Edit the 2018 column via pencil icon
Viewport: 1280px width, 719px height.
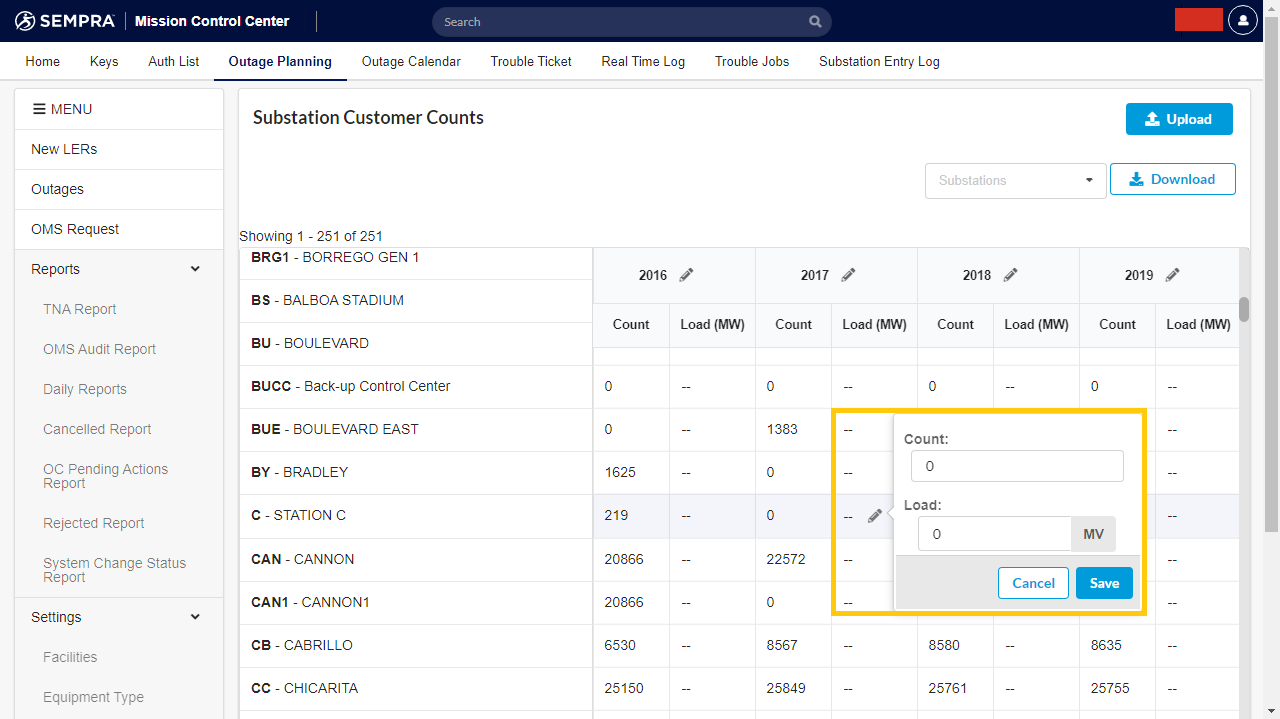(x=1010, y=275)
